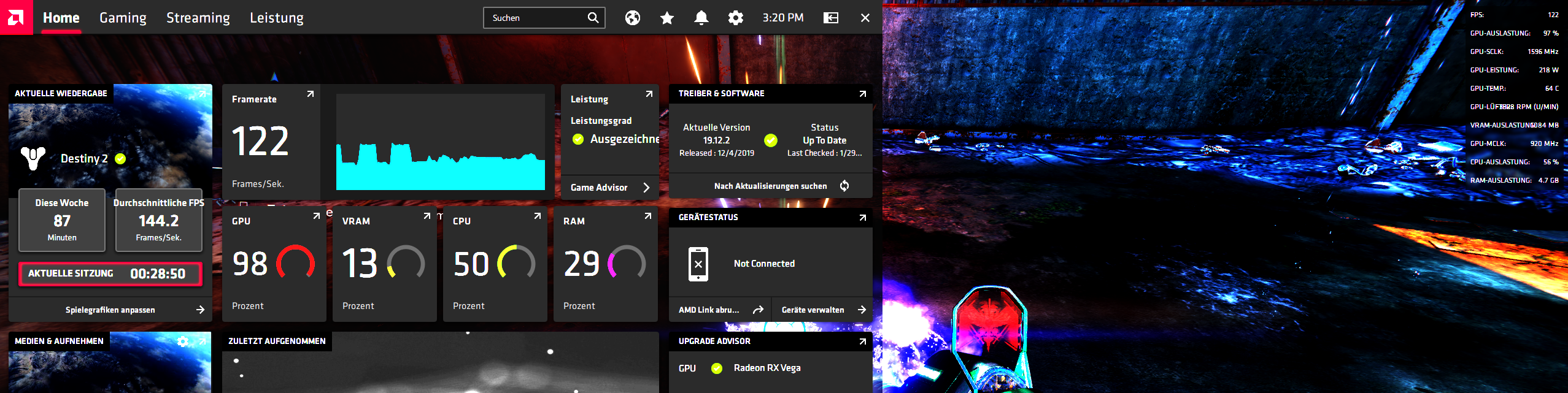
Task: Click the Destiny 2 game logo
Action: click(x=33, y=158)
